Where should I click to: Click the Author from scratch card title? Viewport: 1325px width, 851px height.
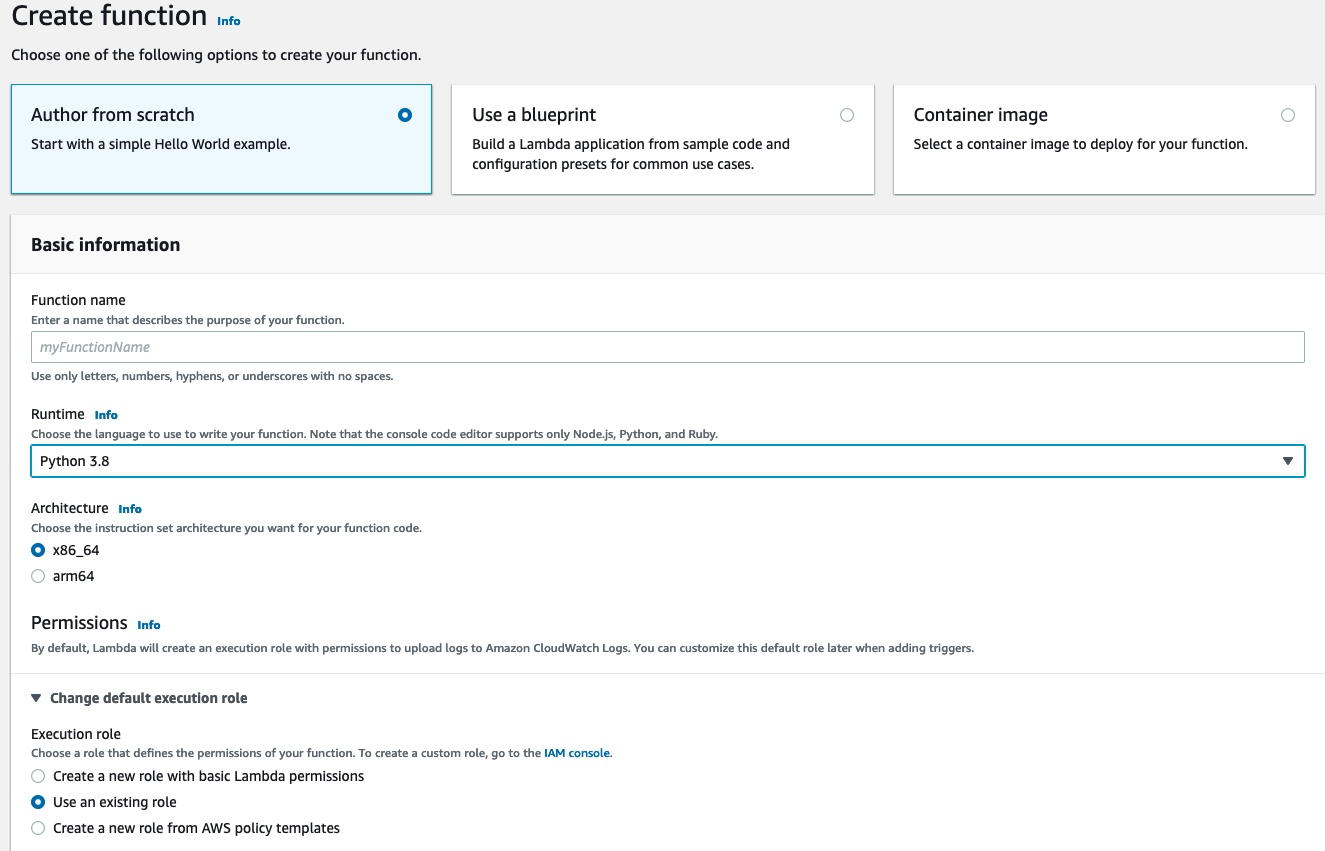click(113, 115)
